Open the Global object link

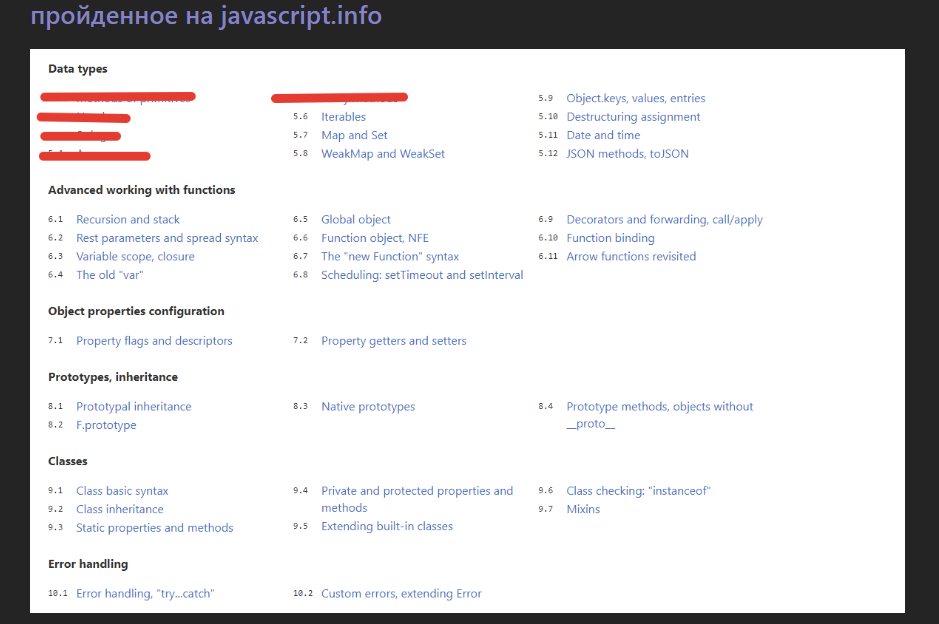(x=356, y=220)
